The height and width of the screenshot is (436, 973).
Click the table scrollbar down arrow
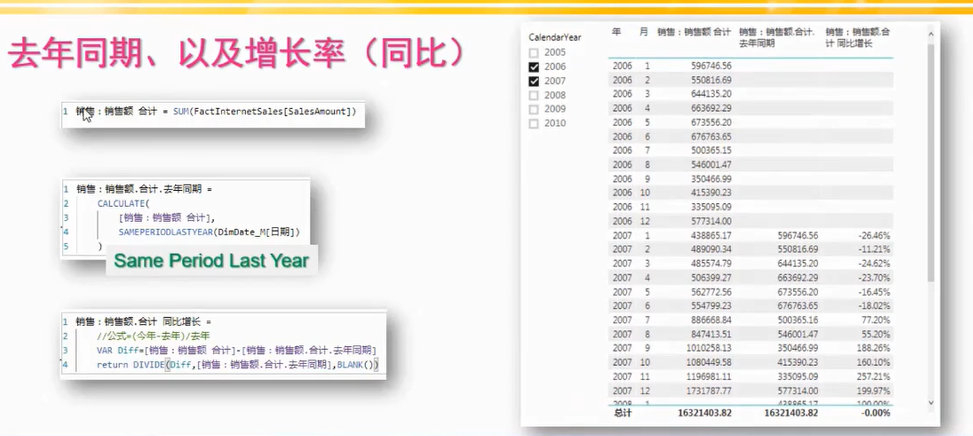pyautogui.click(x=930, y=403)
